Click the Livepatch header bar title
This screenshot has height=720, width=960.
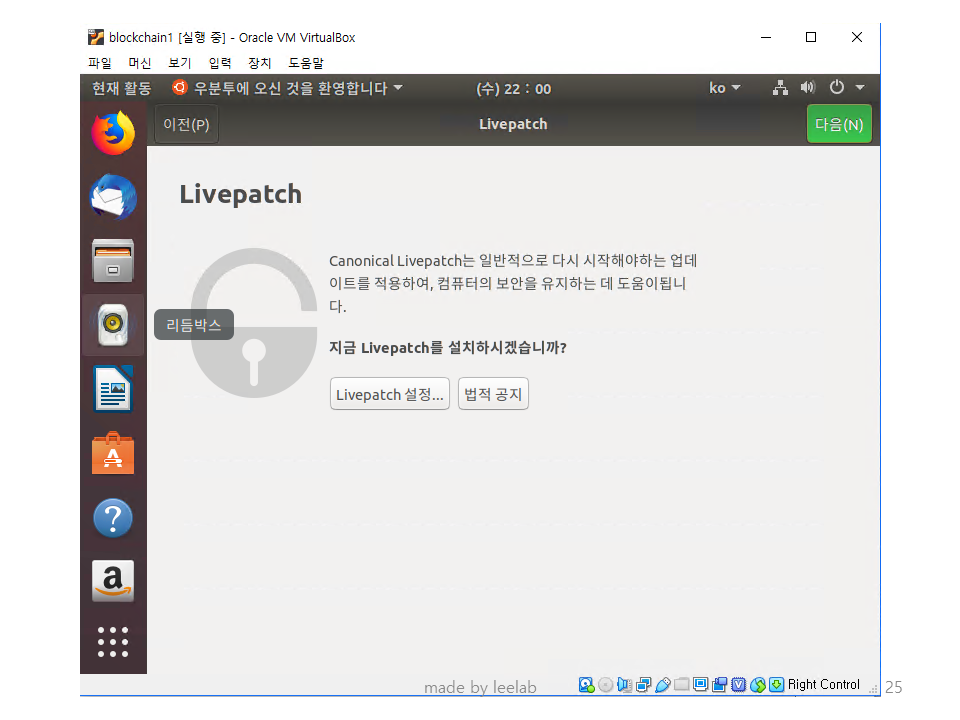click(513, 124)
